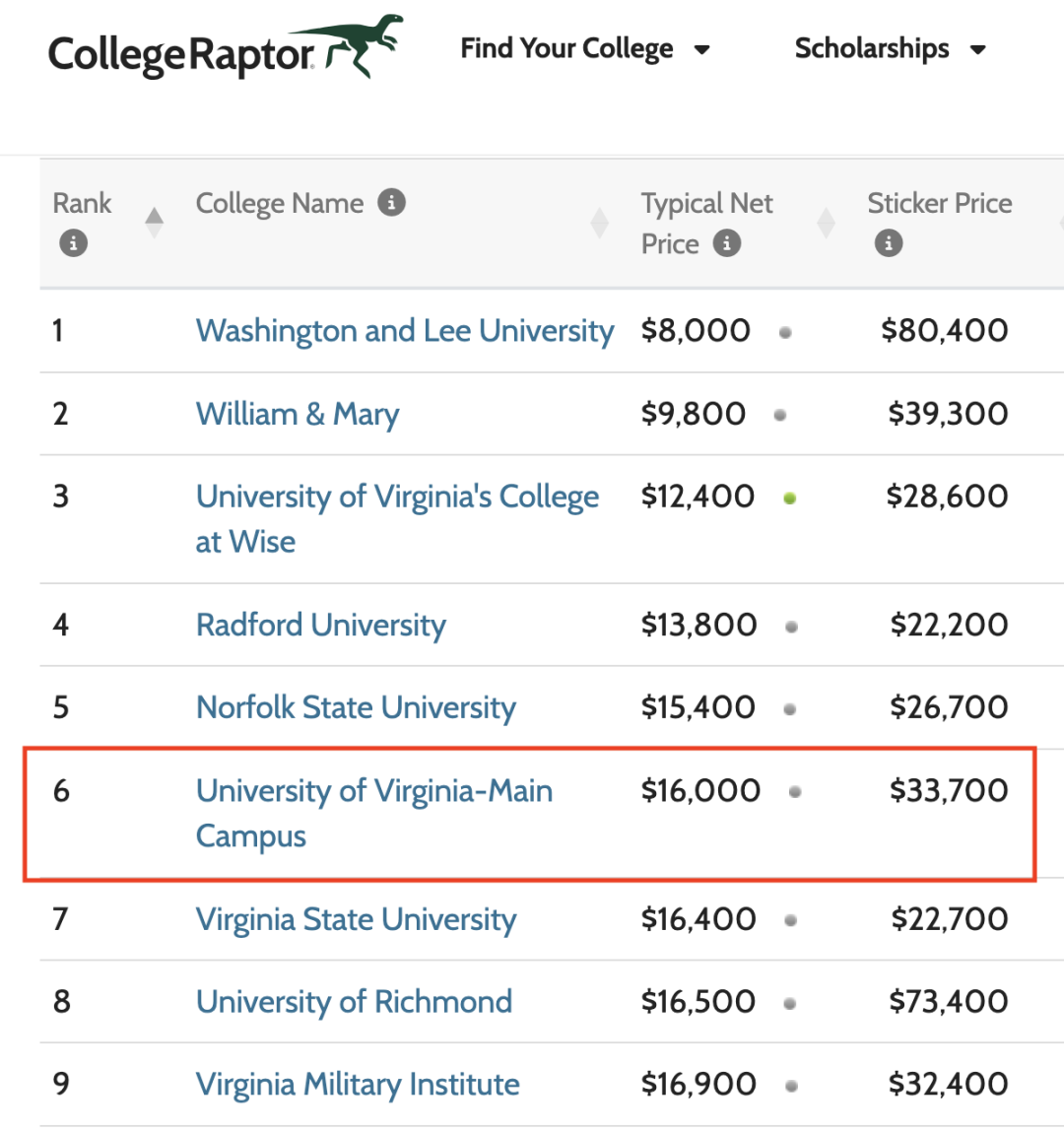Sort by College Name using sort arrows
Image resolution: width=1064 pixels, height=1133 pixels.
coord(599,223)
